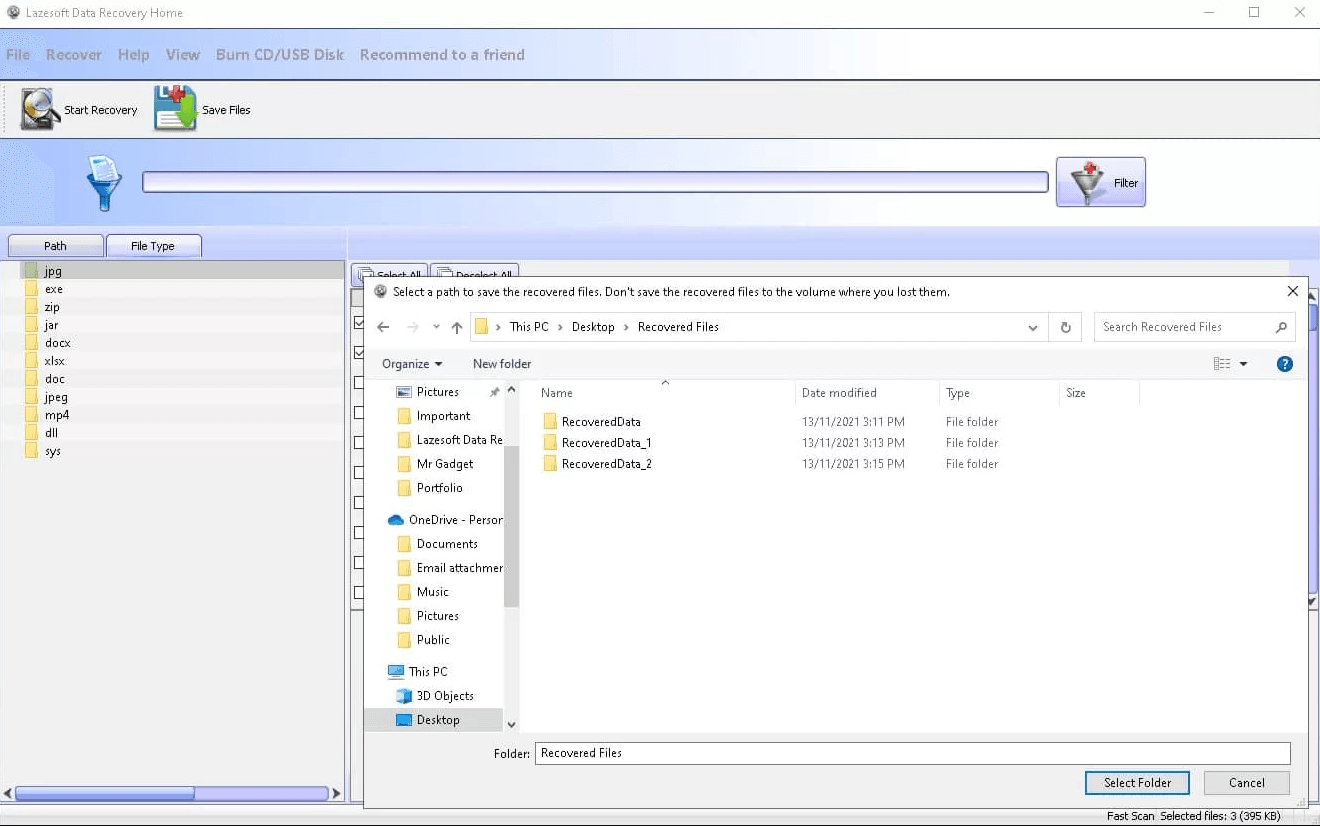
Task: Click the back arrow in file dialog
Action: tap(383, 327)
